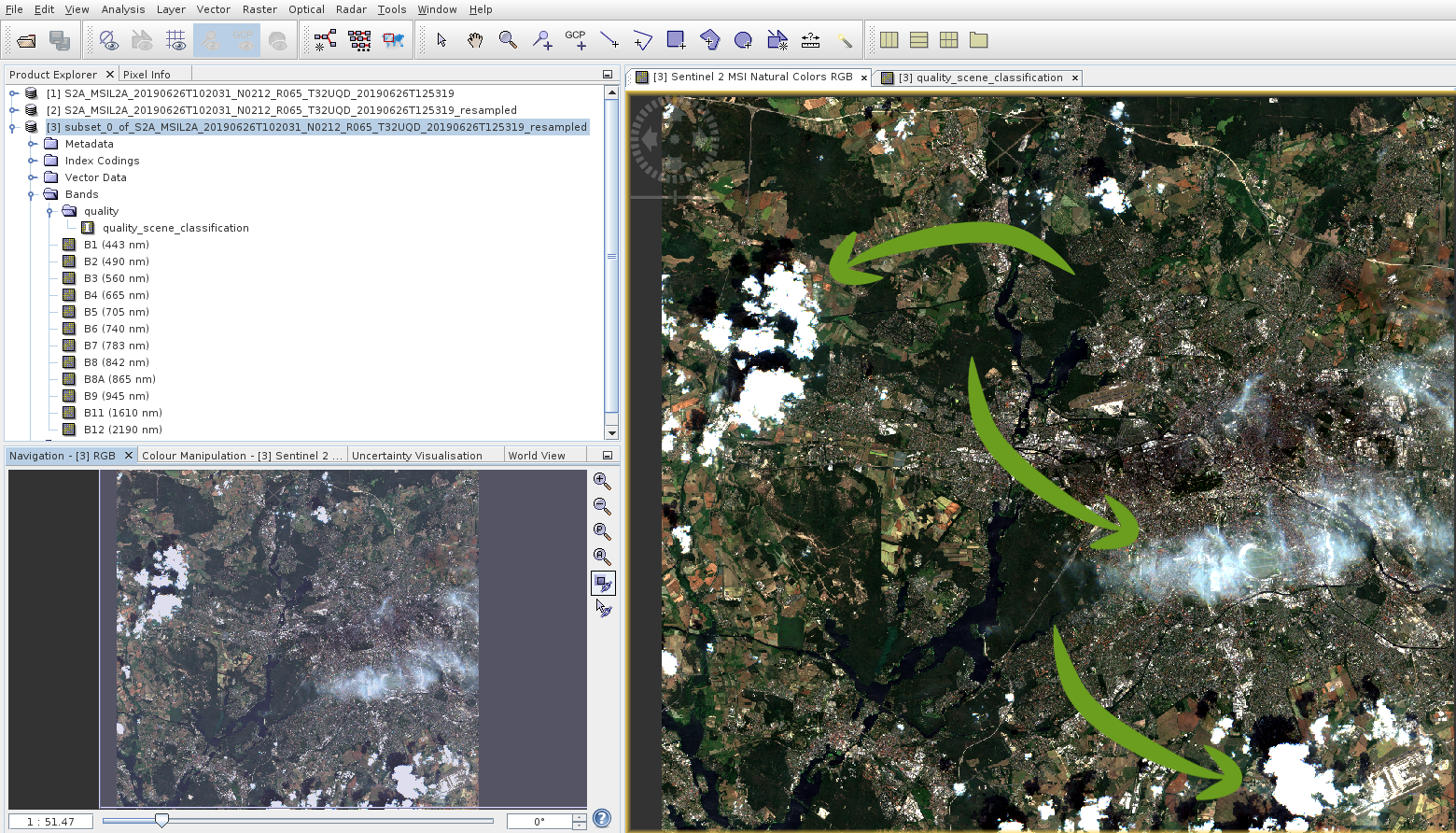Click zoom in icon in Navigation panel

click(602, 482)
